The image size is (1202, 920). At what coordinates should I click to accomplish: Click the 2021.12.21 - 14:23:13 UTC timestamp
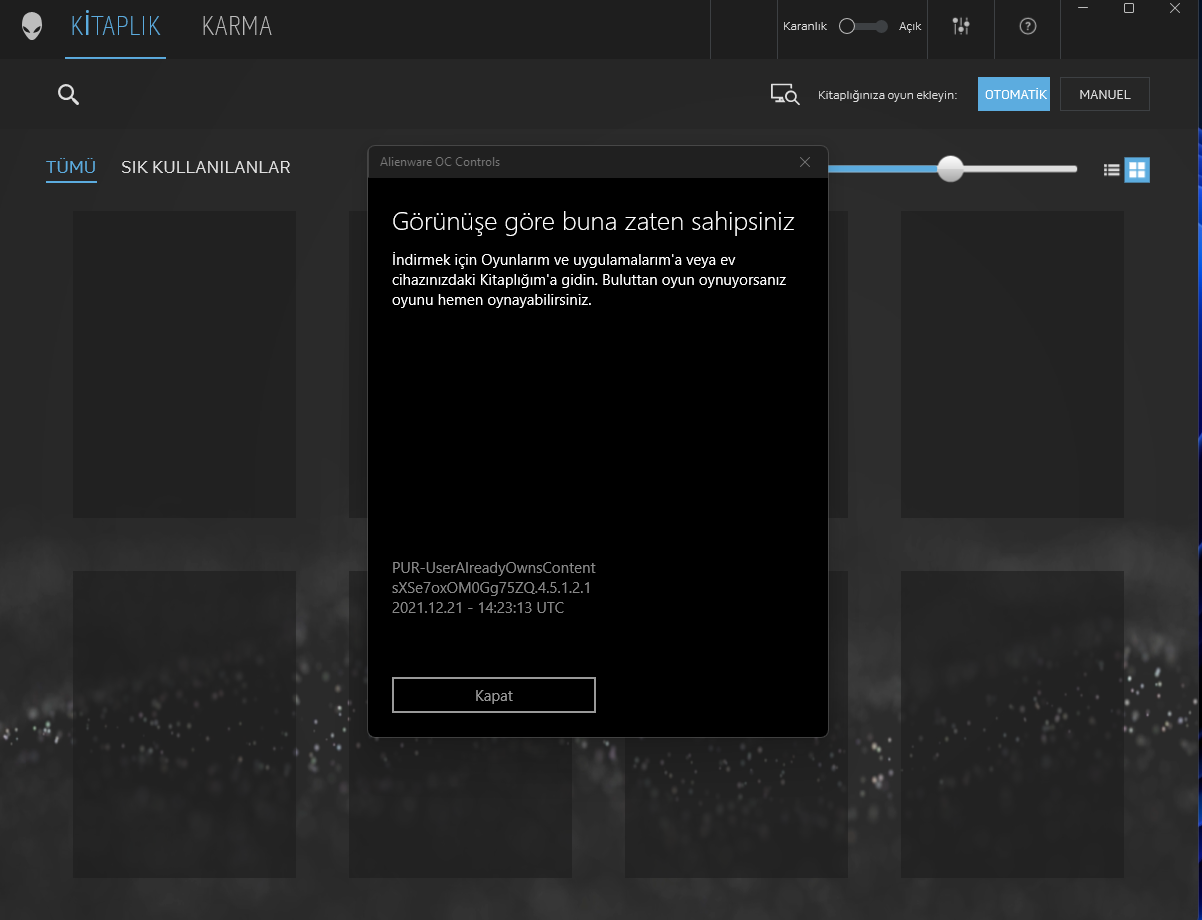[478, 608]
